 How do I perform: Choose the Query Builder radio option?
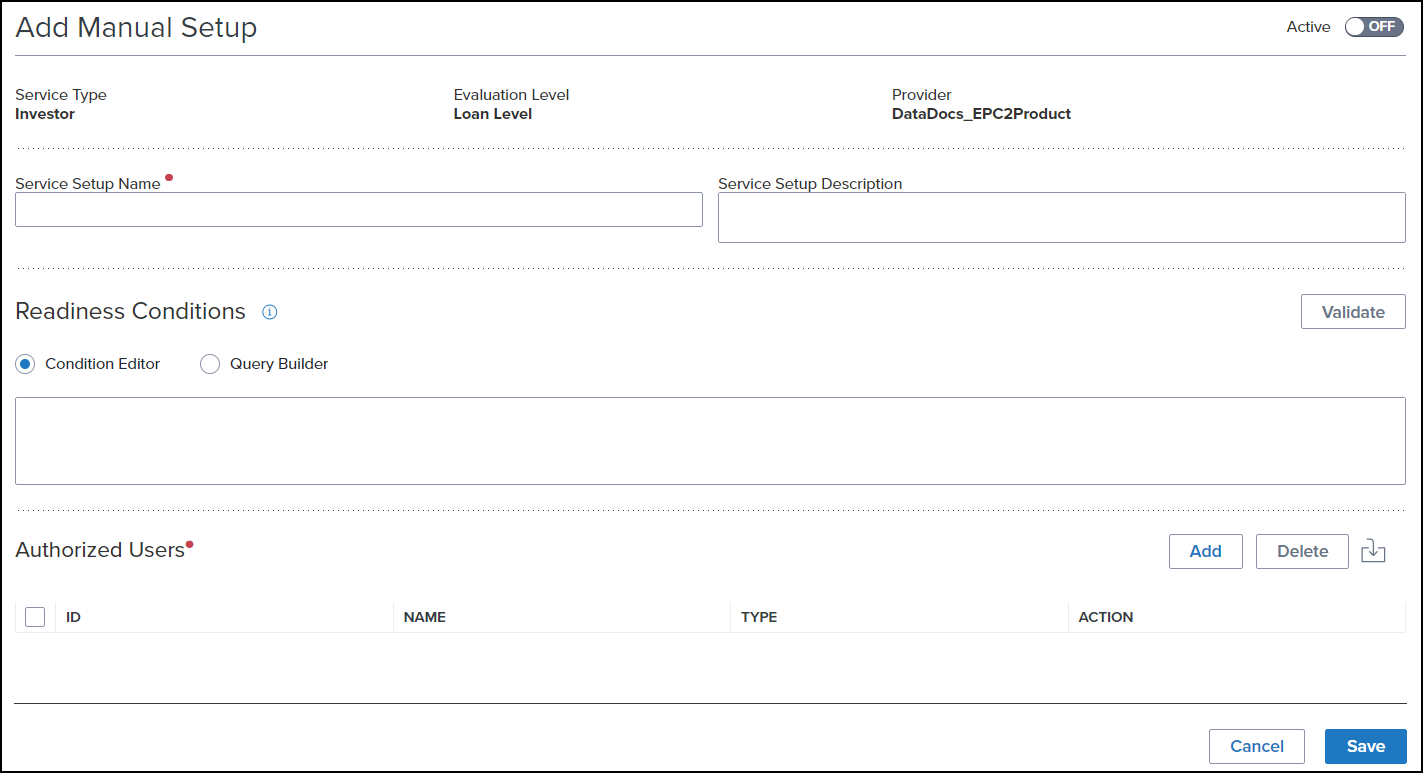(x=210, y=364)
